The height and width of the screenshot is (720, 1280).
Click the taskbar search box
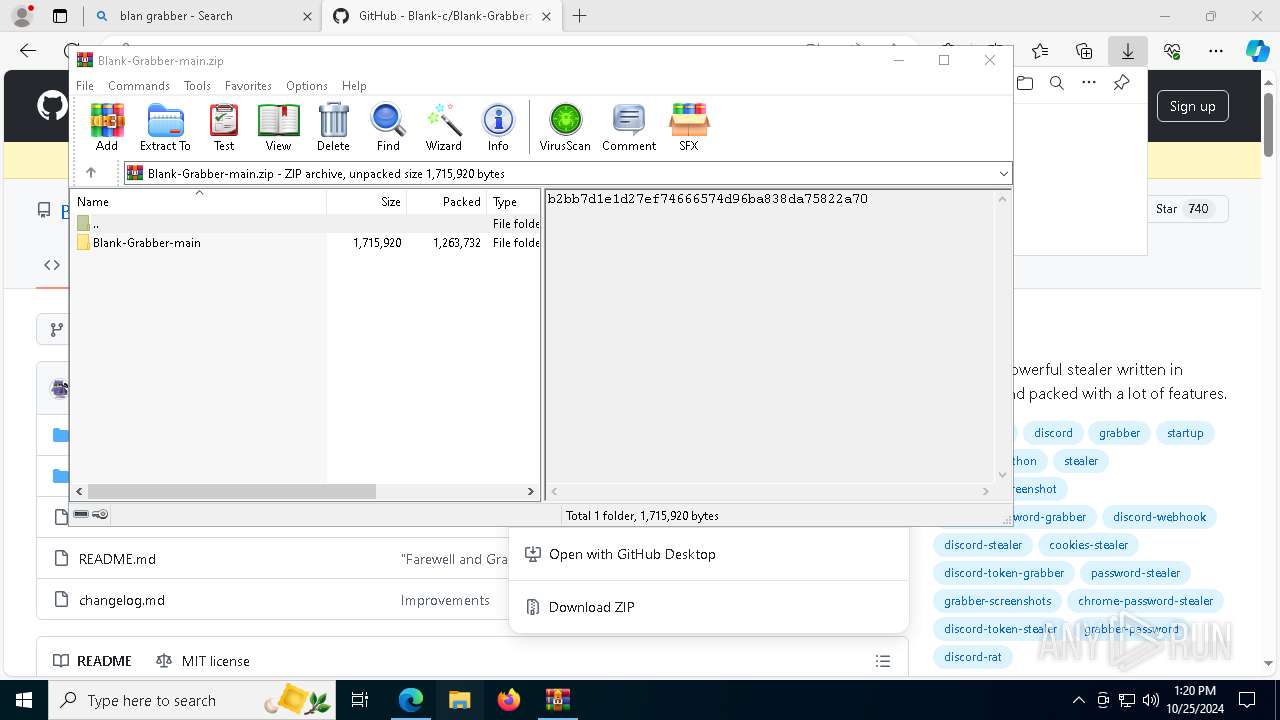tap(192, 700)
